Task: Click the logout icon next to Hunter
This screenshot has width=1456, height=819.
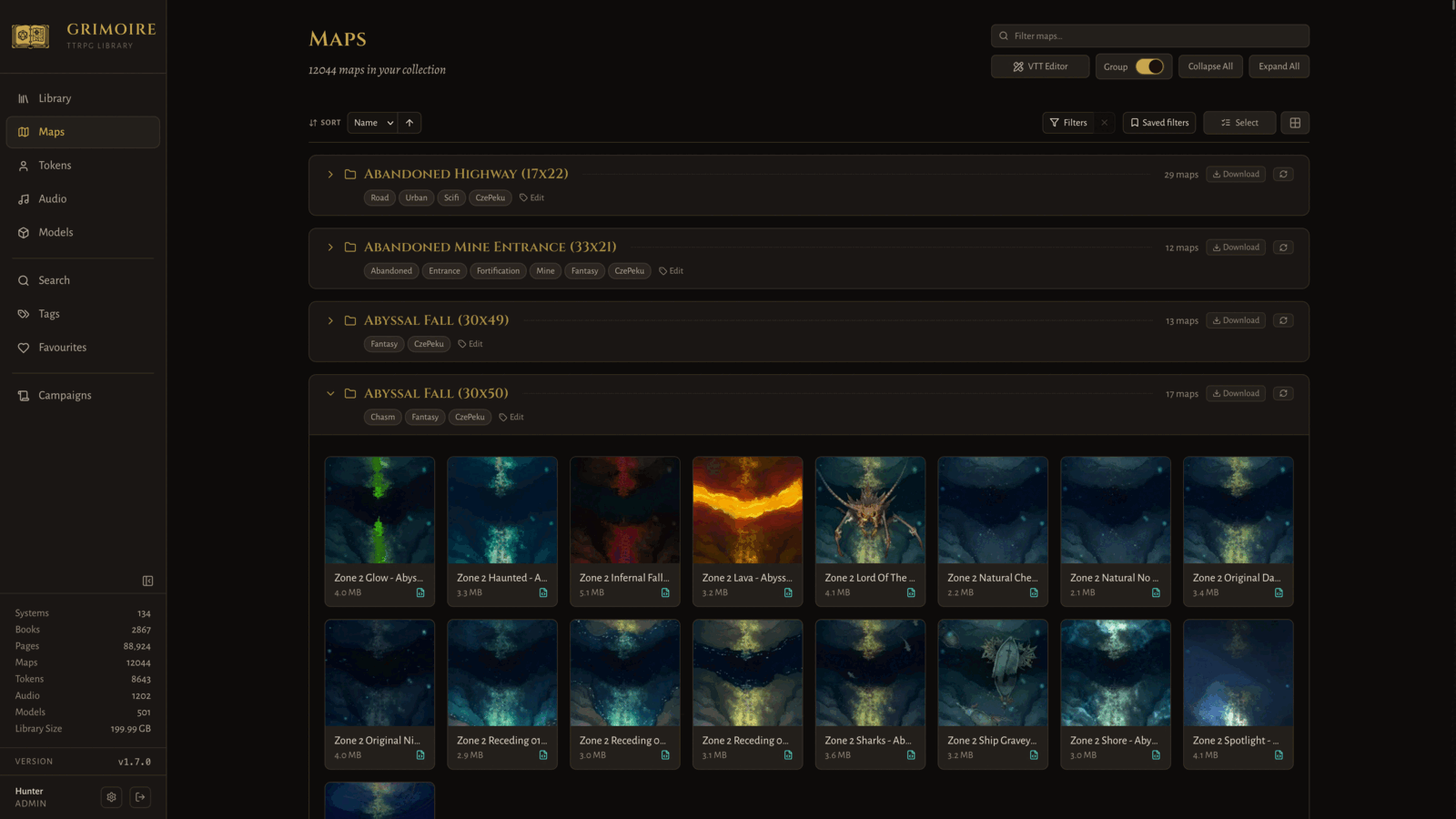Action: coord(140,797)
